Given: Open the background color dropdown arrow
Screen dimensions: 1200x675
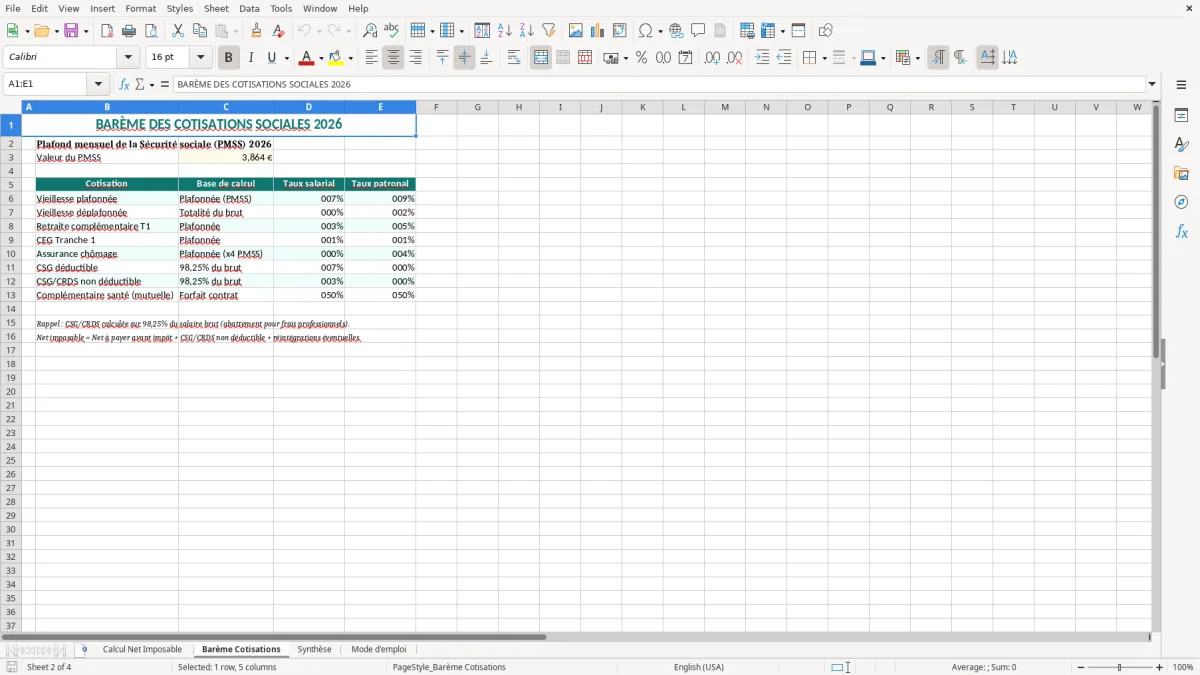Looking at the screenshot, I should (350, 58).
